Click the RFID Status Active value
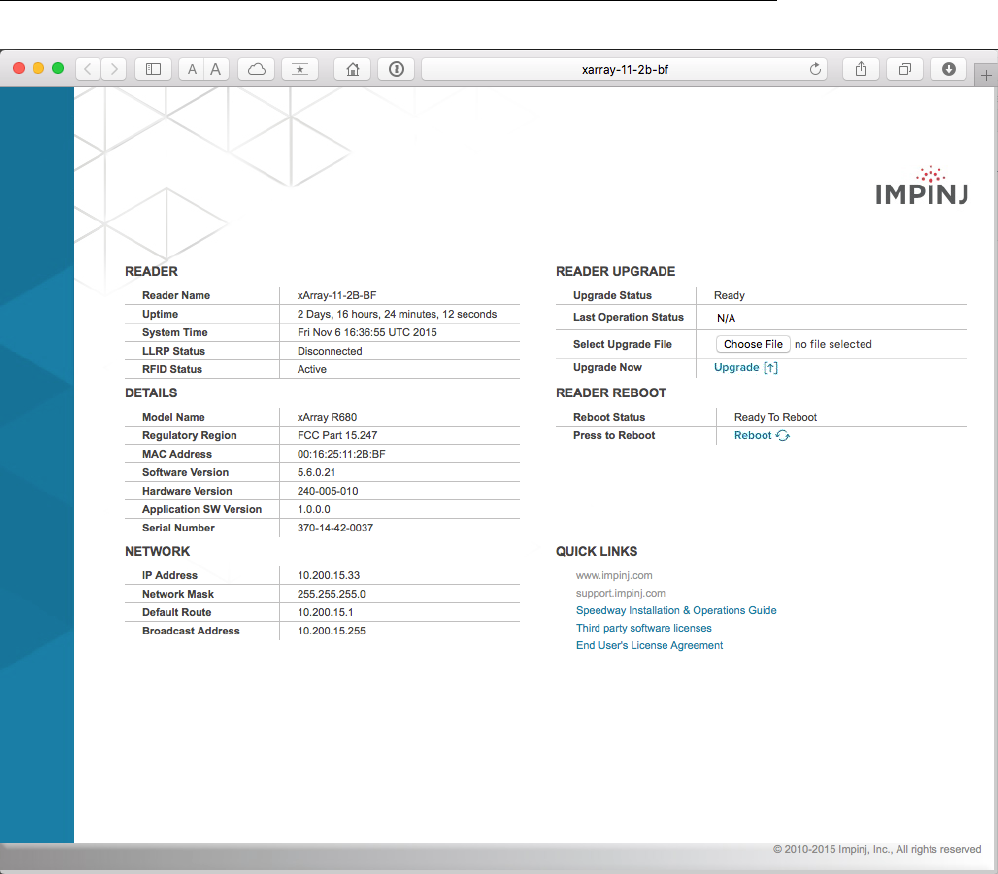Screen dimensions: 998x874 tap(312, 369)
